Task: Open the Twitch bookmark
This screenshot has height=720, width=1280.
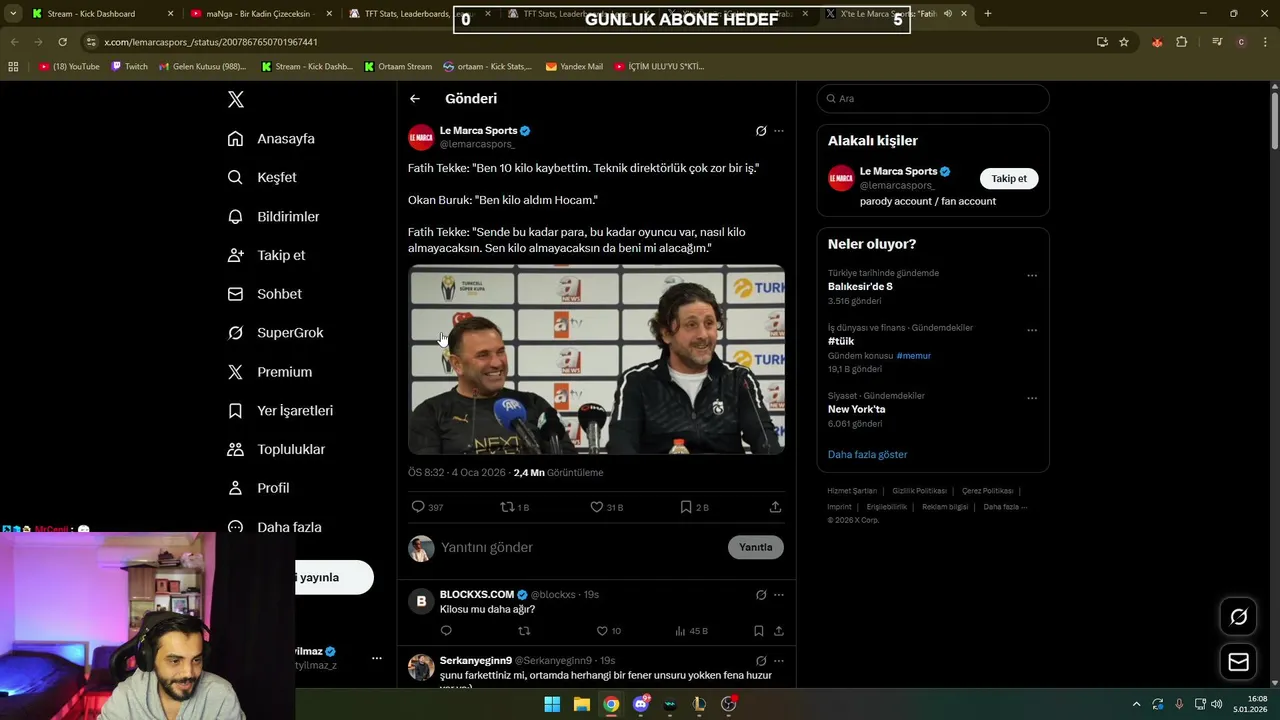Action: click(x=130, y=67)
